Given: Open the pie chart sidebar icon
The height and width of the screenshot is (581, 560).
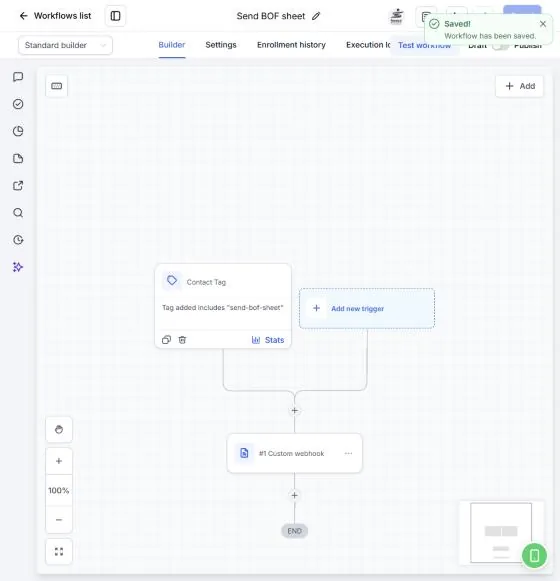Looking at the screenshot, I should [x=18, y=131].
